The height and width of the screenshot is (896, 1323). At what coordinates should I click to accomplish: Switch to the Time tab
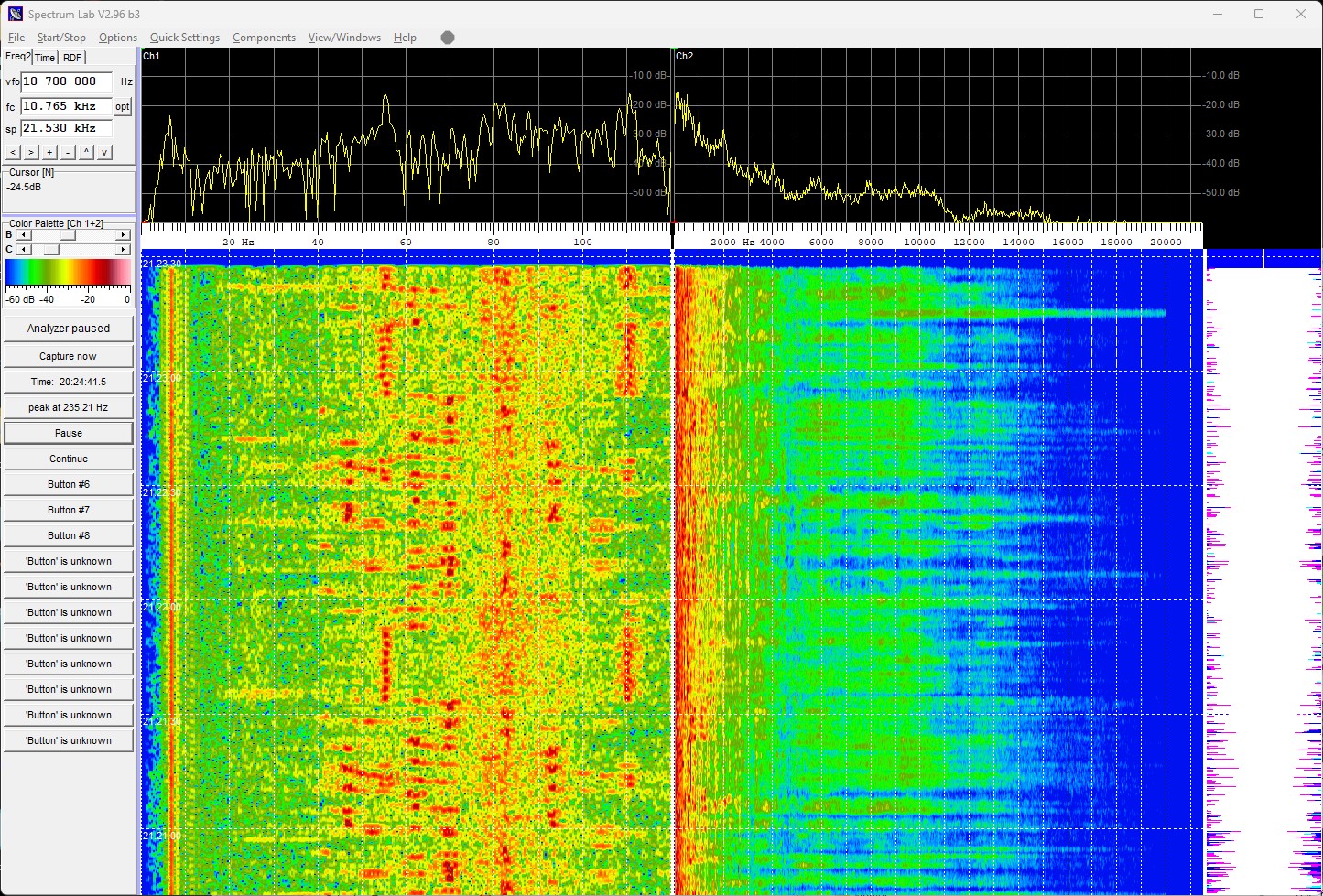[x=45, y=58]
